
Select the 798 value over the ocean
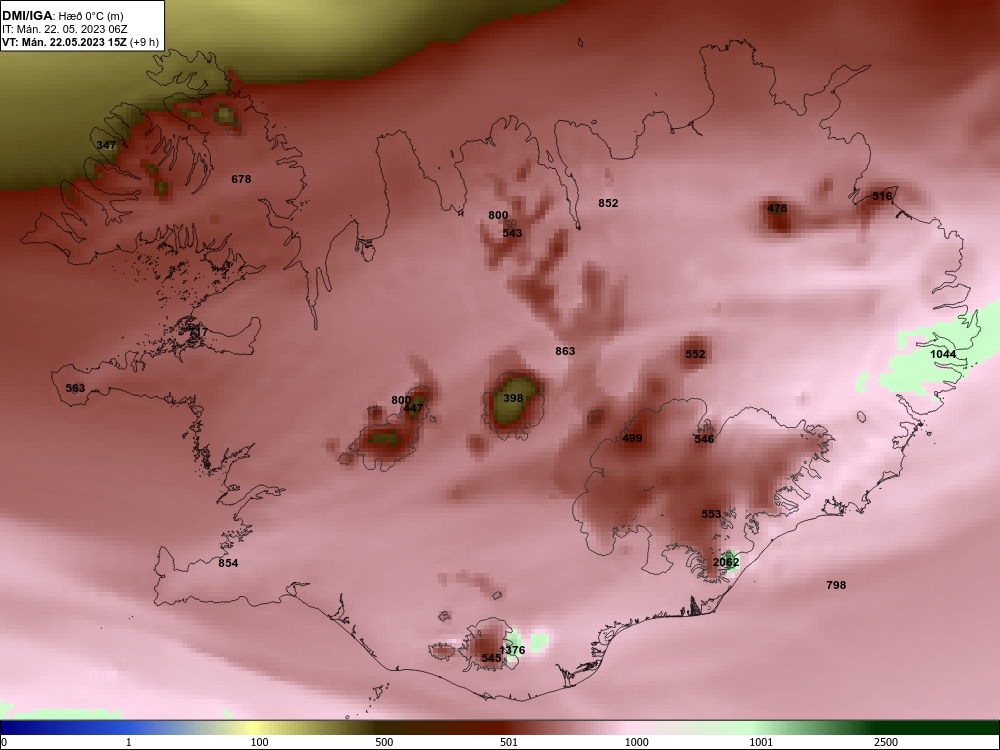[836, 585]
